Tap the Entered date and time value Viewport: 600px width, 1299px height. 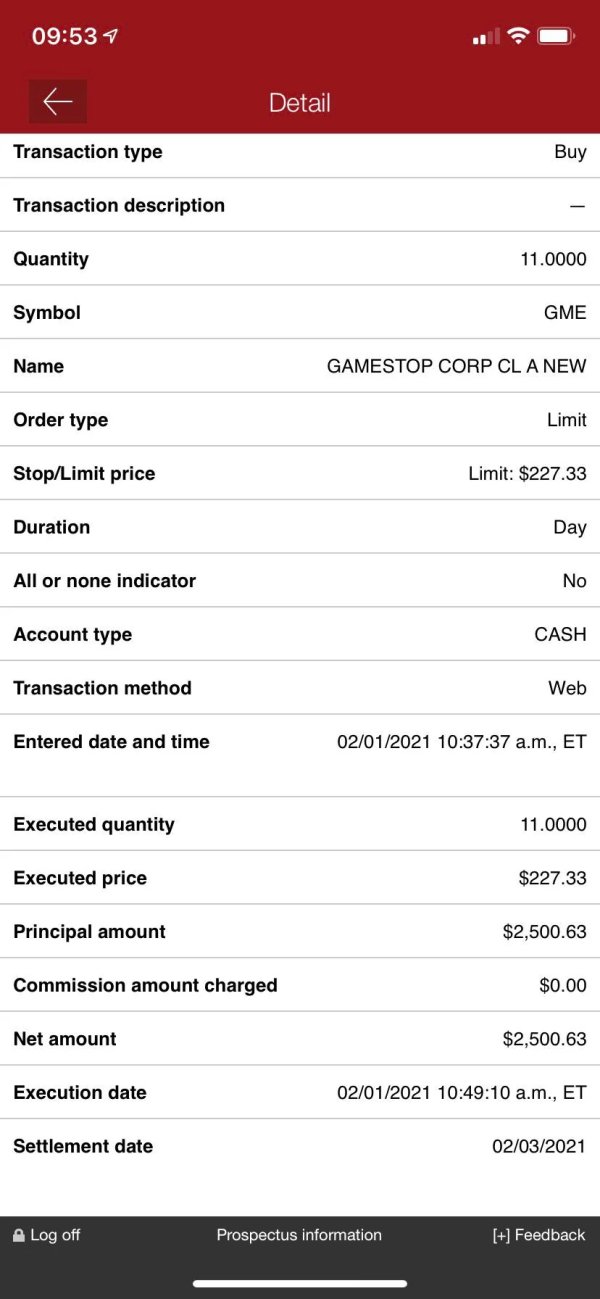pyautogui.click(x=461, y=742)
